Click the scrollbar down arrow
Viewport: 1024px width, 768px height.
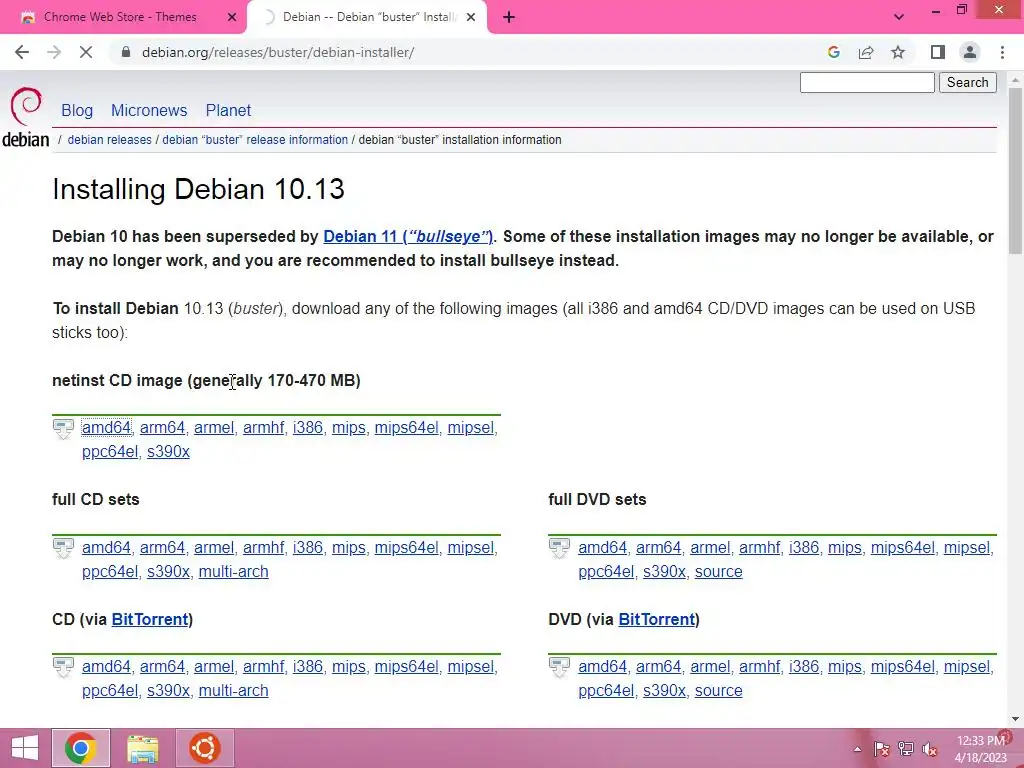[1015, 720]
